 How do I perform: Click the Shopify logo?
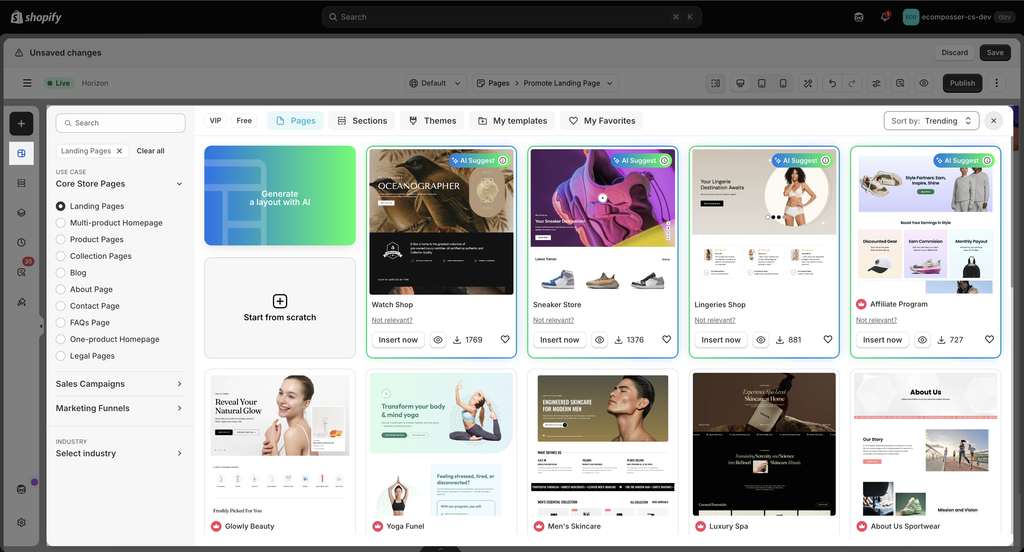click(x=36, y=17)
